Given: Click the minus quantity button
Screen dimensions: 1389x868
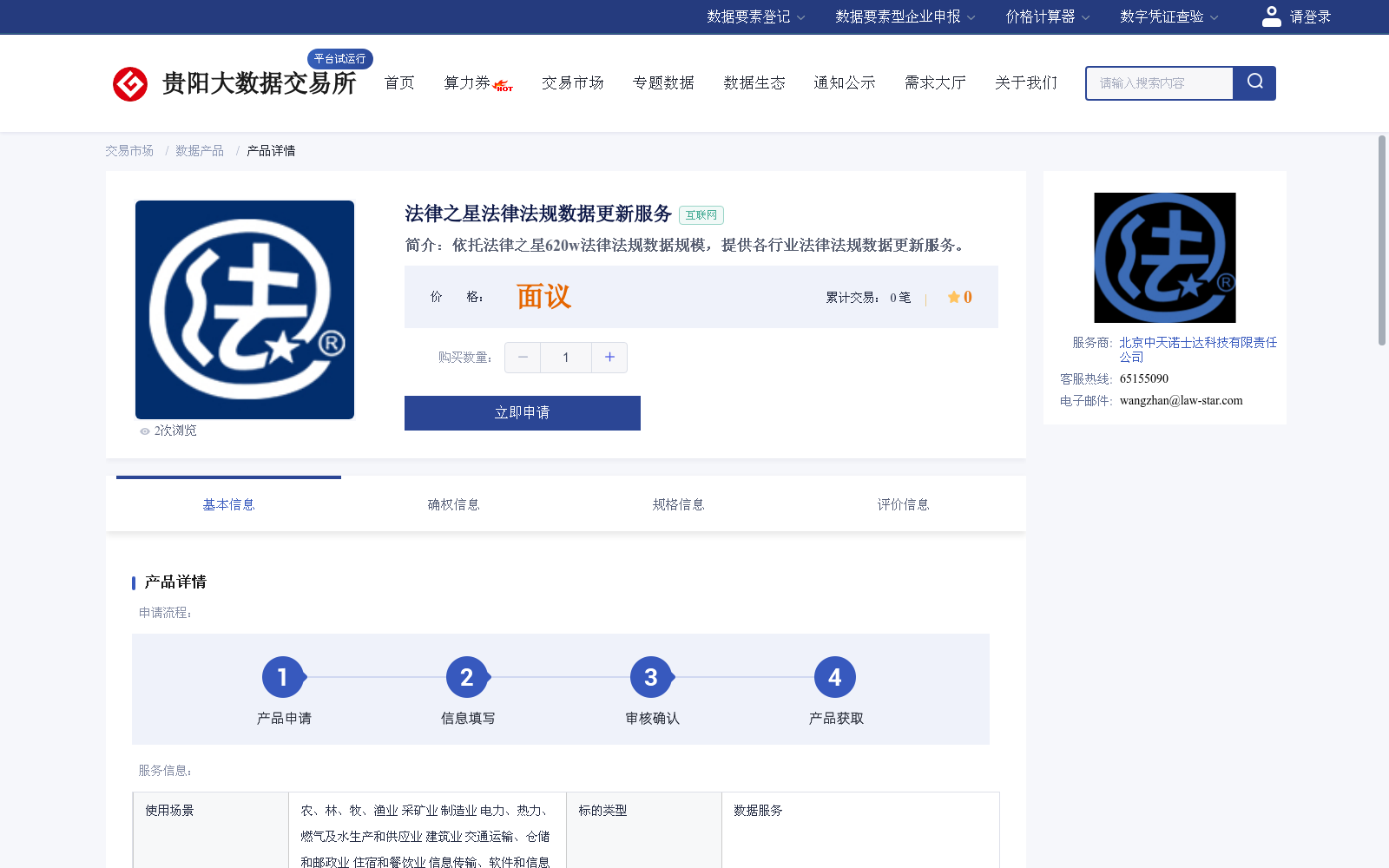Looking at the screenshot, I should (523, 357).
